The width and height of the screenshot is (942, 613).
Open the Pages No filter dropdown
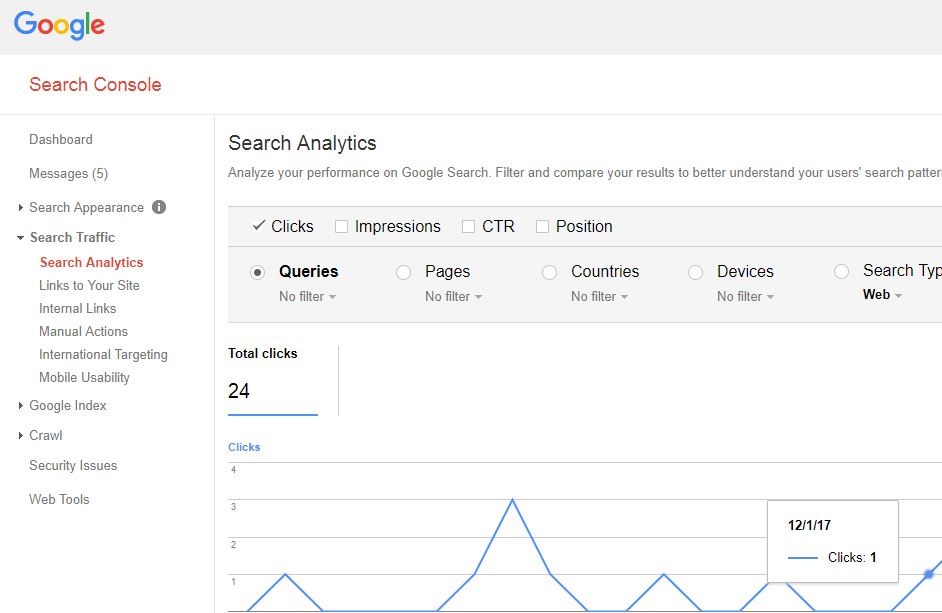[453, 297]
